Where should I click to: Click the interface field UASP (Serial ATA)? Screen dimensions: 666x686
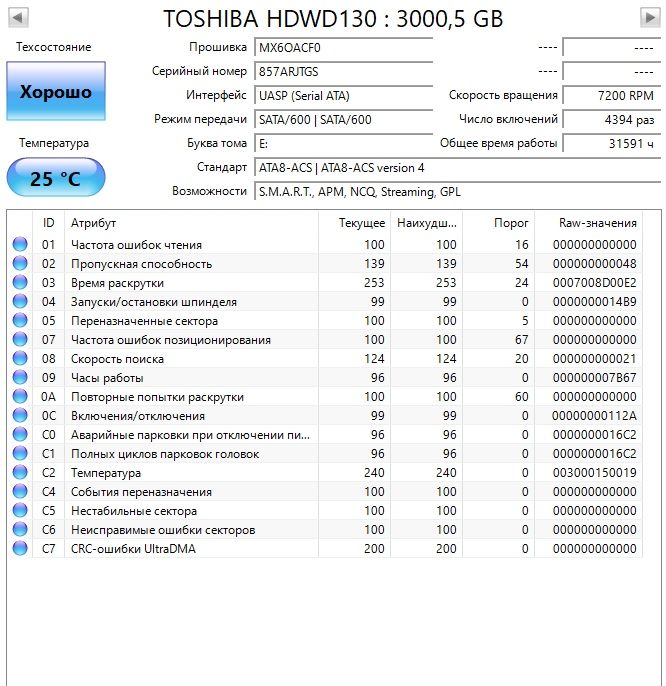coord(344,95)
